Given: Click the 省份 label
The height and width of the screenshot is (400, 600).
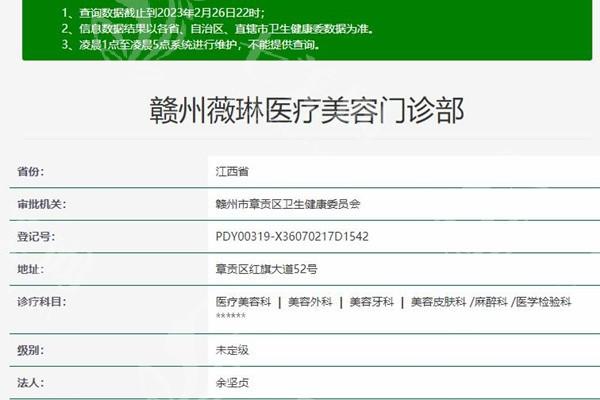Looking at the screenshot, I should pos(30,171).
